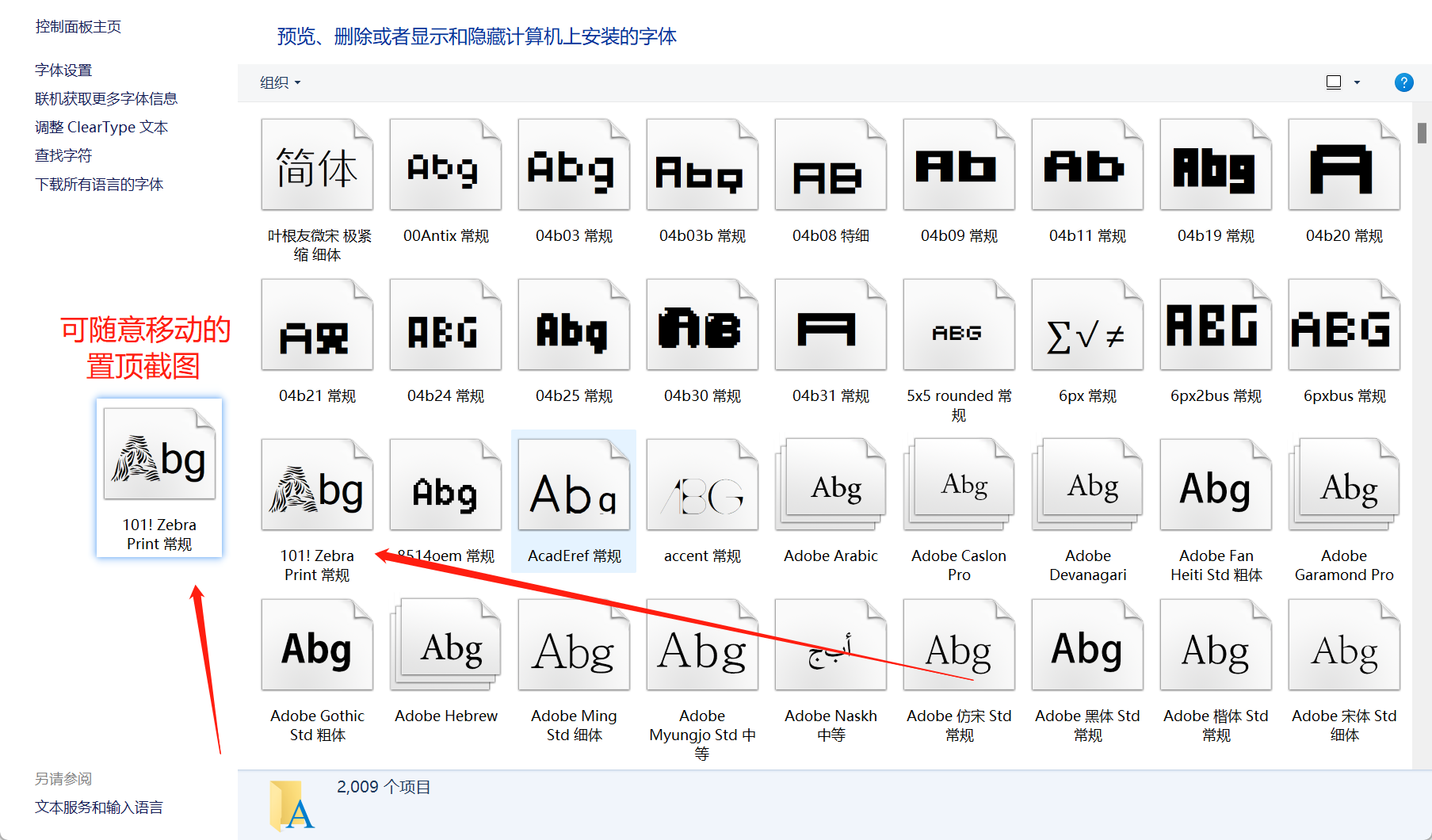Select the 04b03 常规 font icon
Image resolution: width=1432 pixels, height=840 pixels.
[574, 165]
